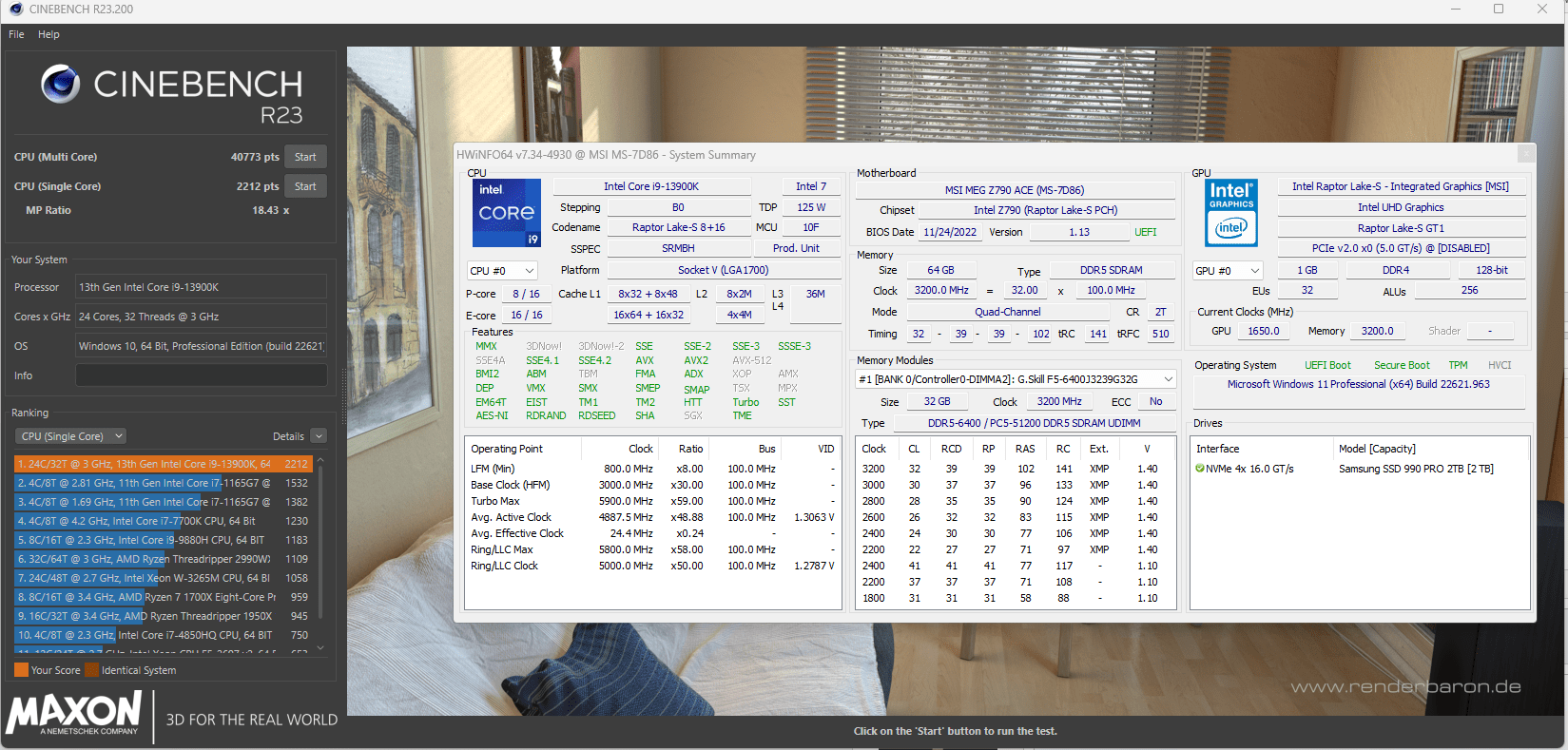Image resolution: width=1568 pixels, height=750 pixels.
Task: Click the Prod. Unit label
Action: [796, 248]
